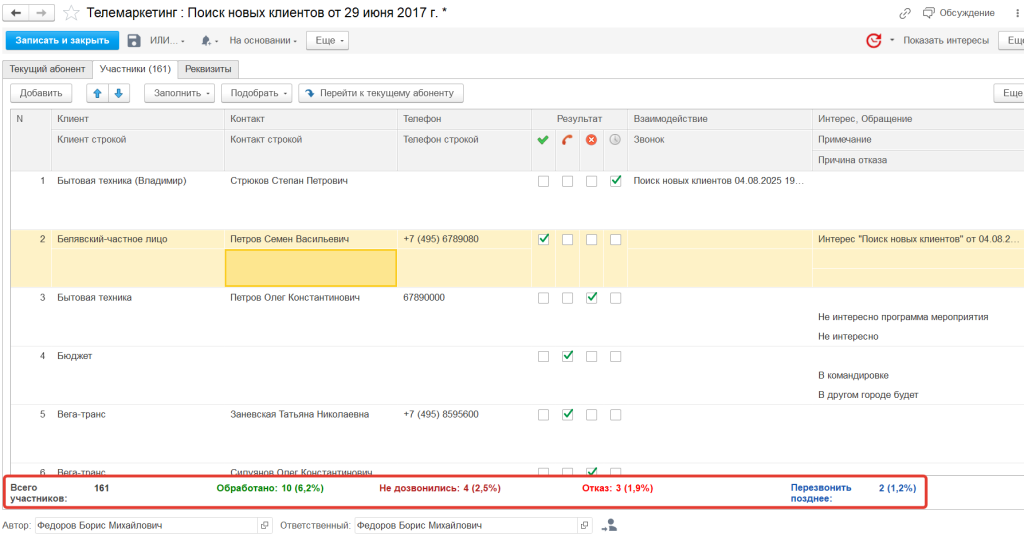The height and width of the screenshot is (536, 1024).
Task: Click the red circular refresh icon
Action: pos(873,41)
